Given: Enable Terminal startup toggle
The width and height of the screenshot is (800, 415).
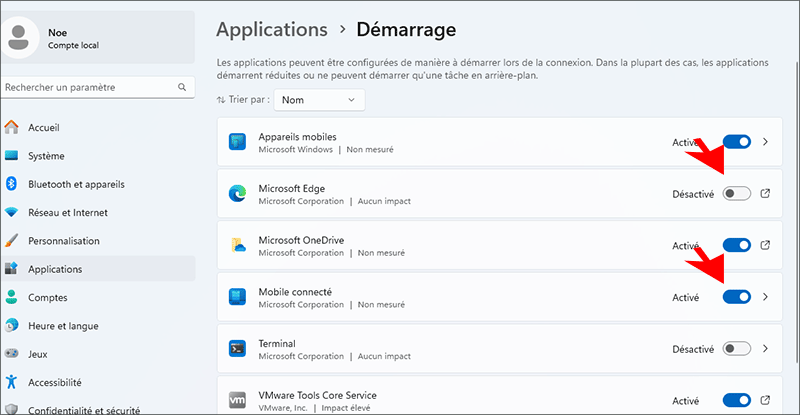Looking at the screenshot, I should click(x=737, y=349).
